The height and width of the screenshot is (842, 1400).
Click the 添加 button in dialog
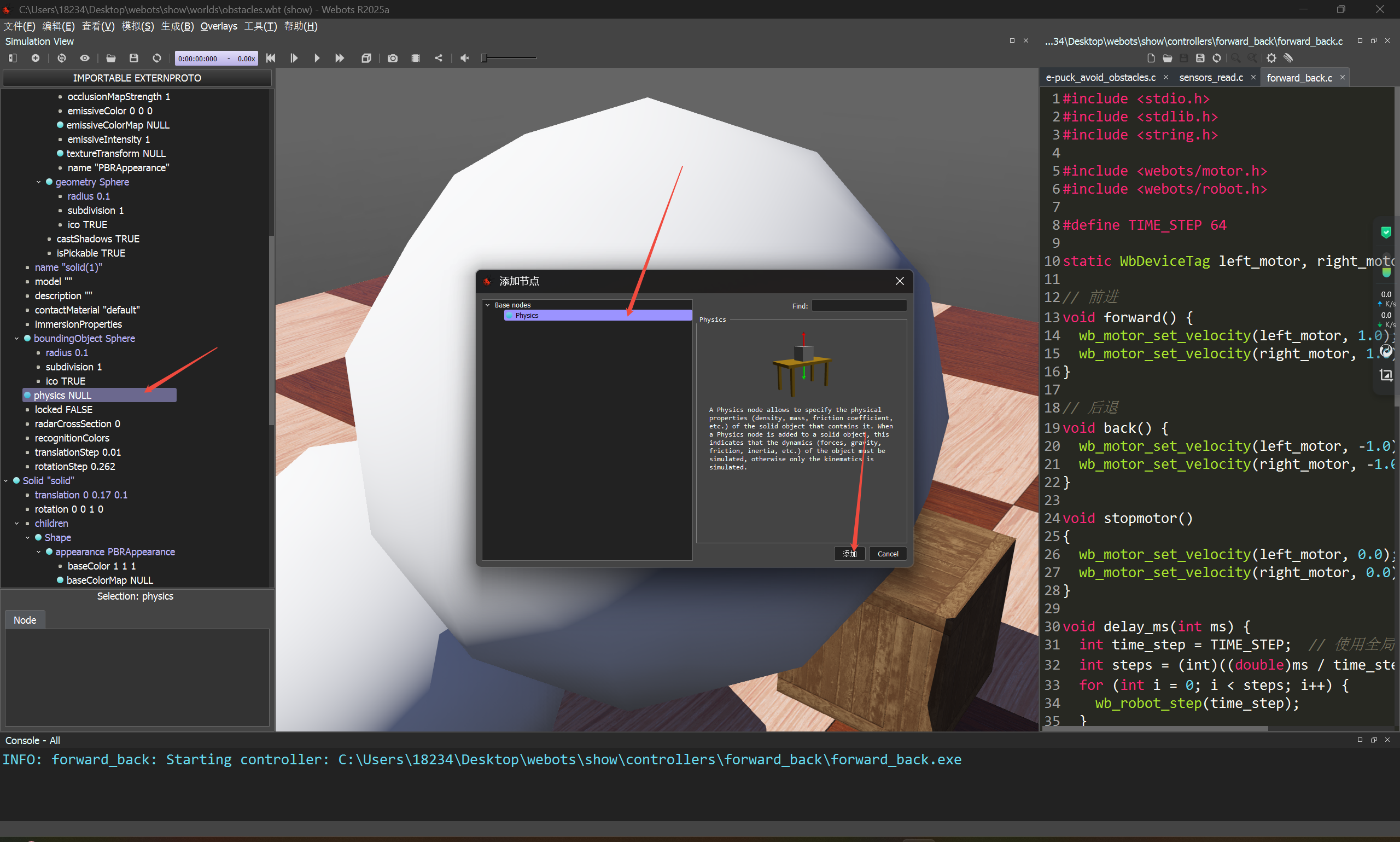(x=849, y=554)
